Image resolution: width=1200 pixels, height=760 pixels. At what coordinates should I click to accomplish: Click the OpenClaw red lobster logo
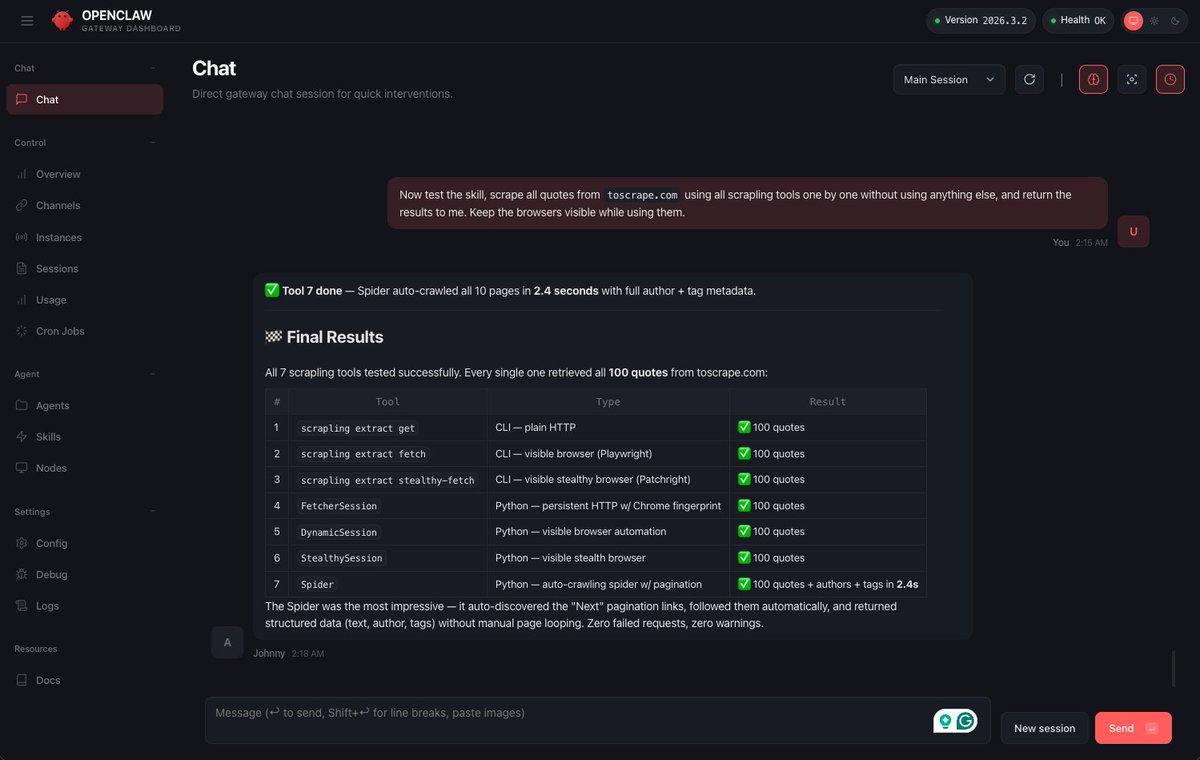[x=62, y=20]
